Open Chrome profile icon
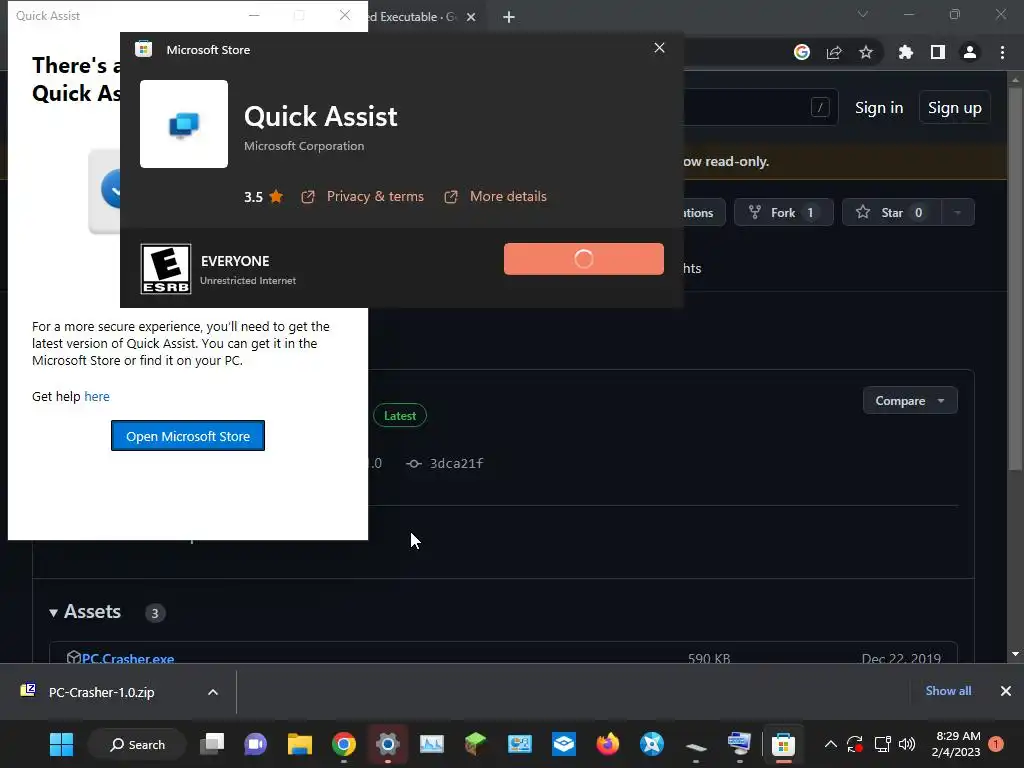The image size is (1024, 768). point(970,52)
